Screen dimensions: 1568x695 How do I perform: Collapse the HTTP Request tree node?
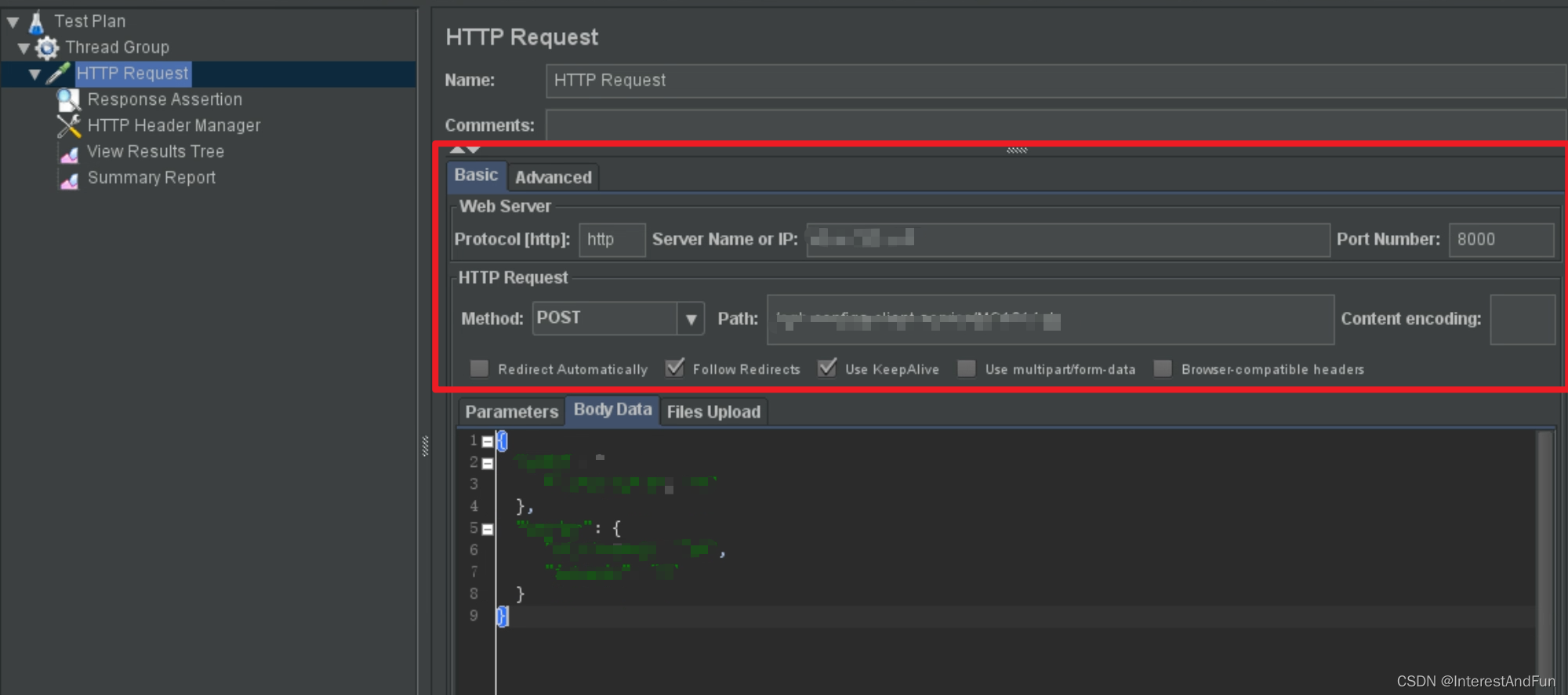click(35, 74)
